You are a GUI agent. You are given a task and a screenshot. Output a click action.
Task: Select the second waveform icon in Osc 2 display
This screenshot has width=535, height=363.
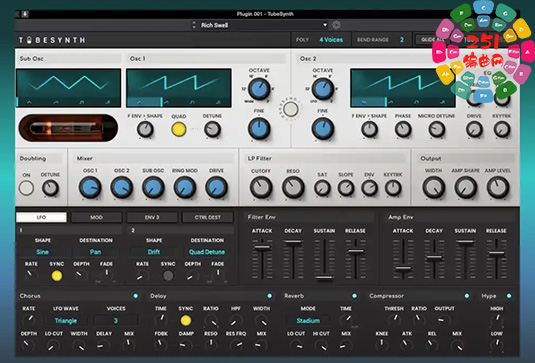click(x=390, y=102)
